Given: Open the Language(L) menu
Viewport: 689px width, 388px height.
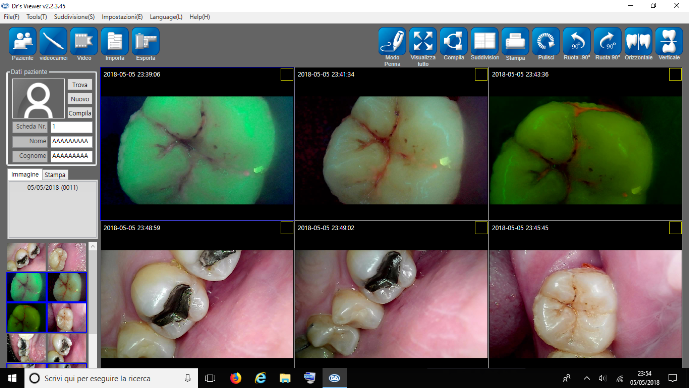Looking at the screenshot, I should click(x=166, y=17).
